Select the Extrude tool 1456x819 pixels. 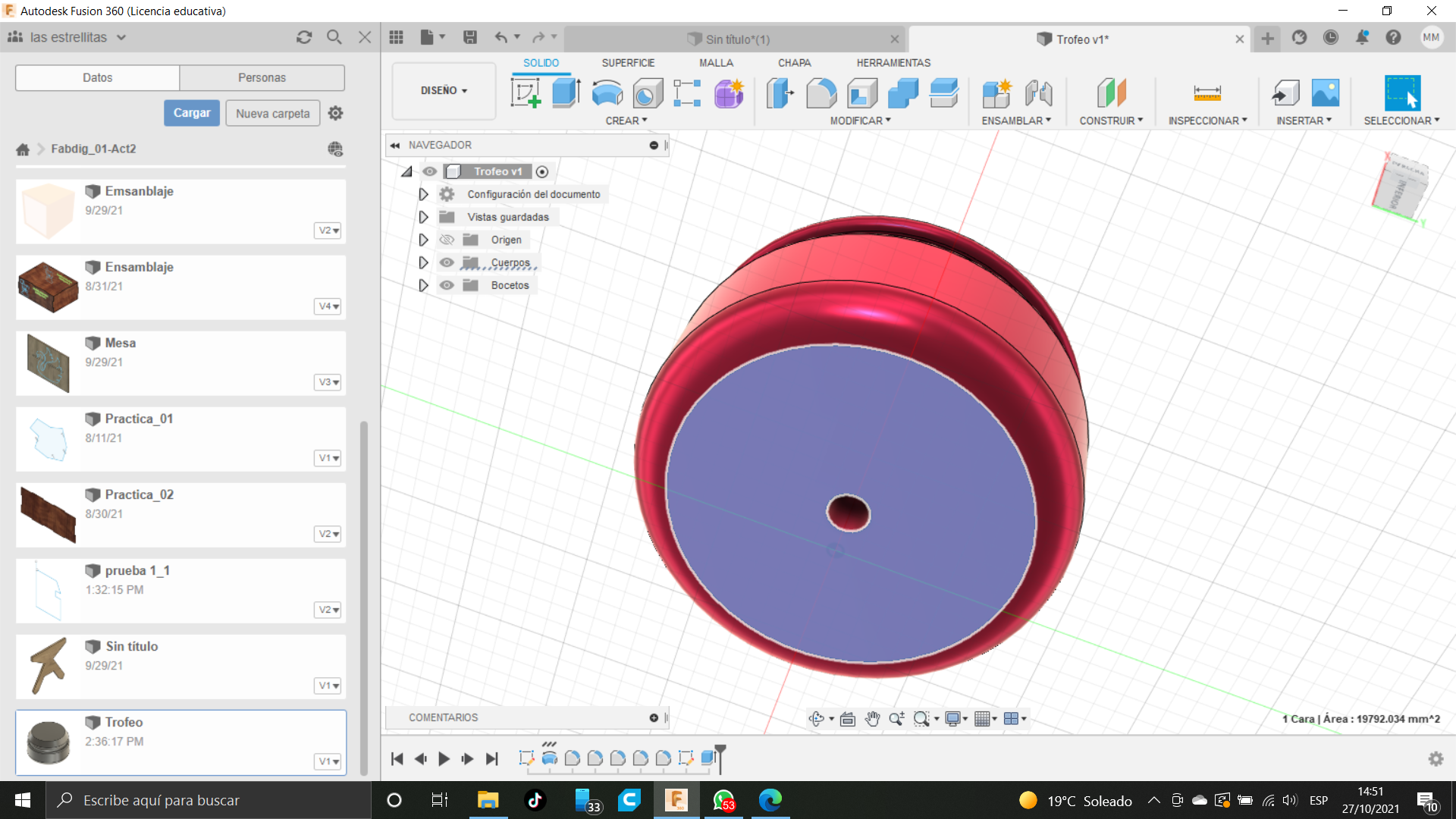click(x=566, y=93)
